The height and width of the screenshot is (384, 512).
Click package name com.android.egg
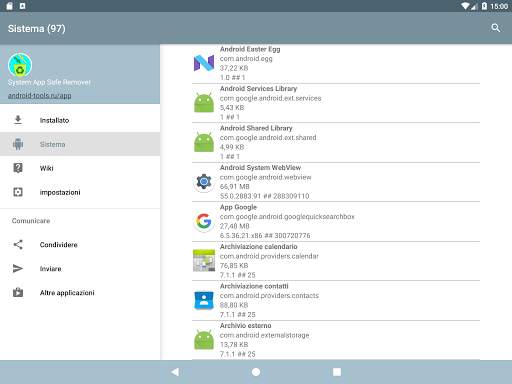click(x=246, y=59)
